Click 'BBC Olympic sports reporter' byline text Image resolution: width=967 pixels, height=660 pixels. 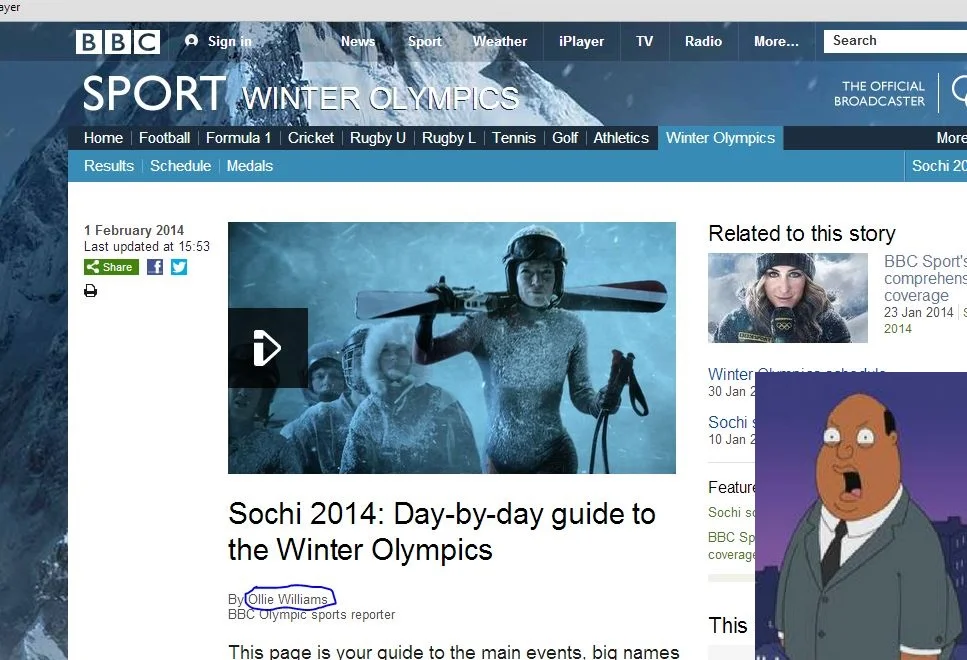click(x=311, y=615)
